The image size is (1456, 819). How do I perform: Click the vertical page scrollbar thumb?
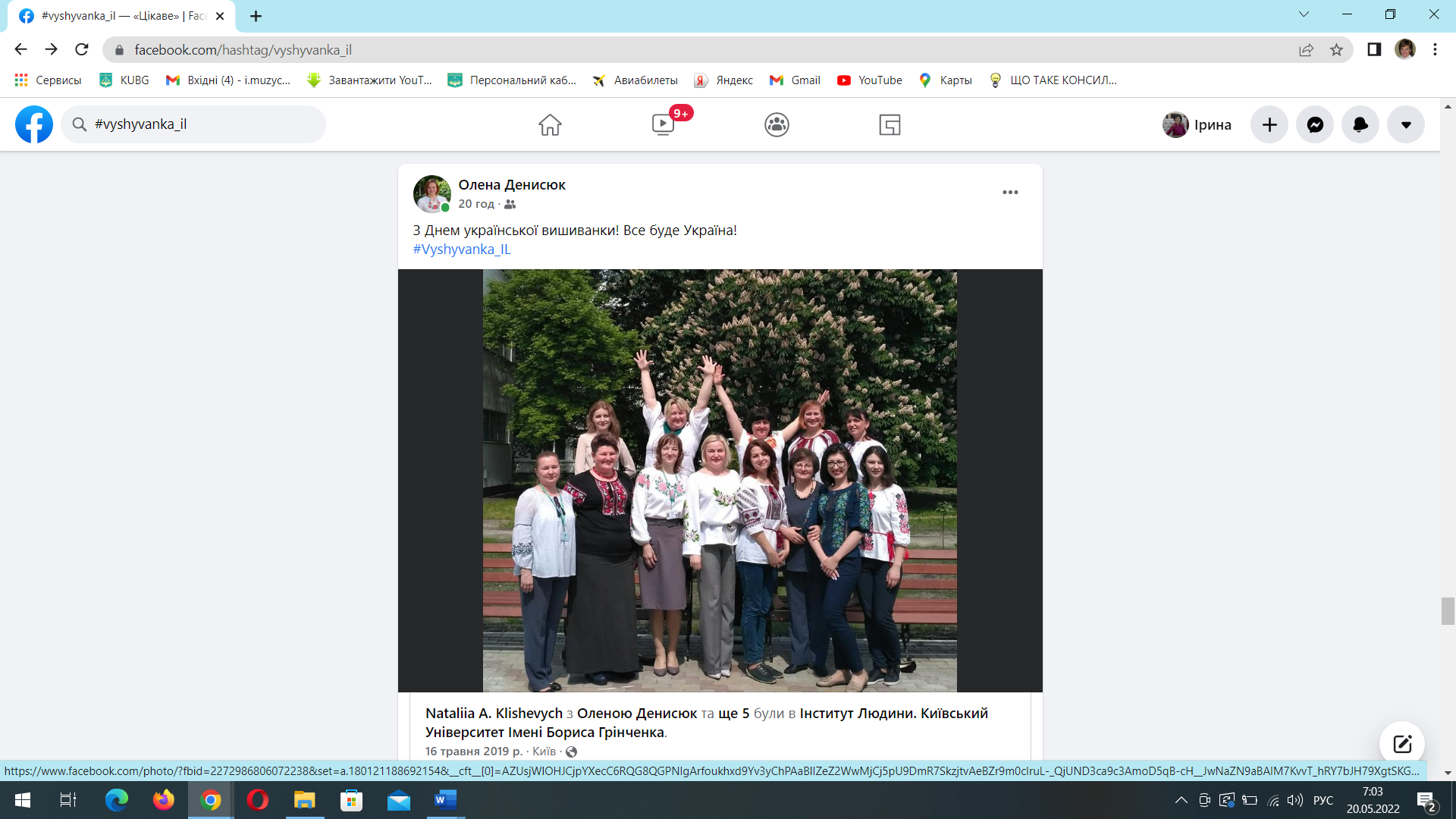tap(1448, 611)
